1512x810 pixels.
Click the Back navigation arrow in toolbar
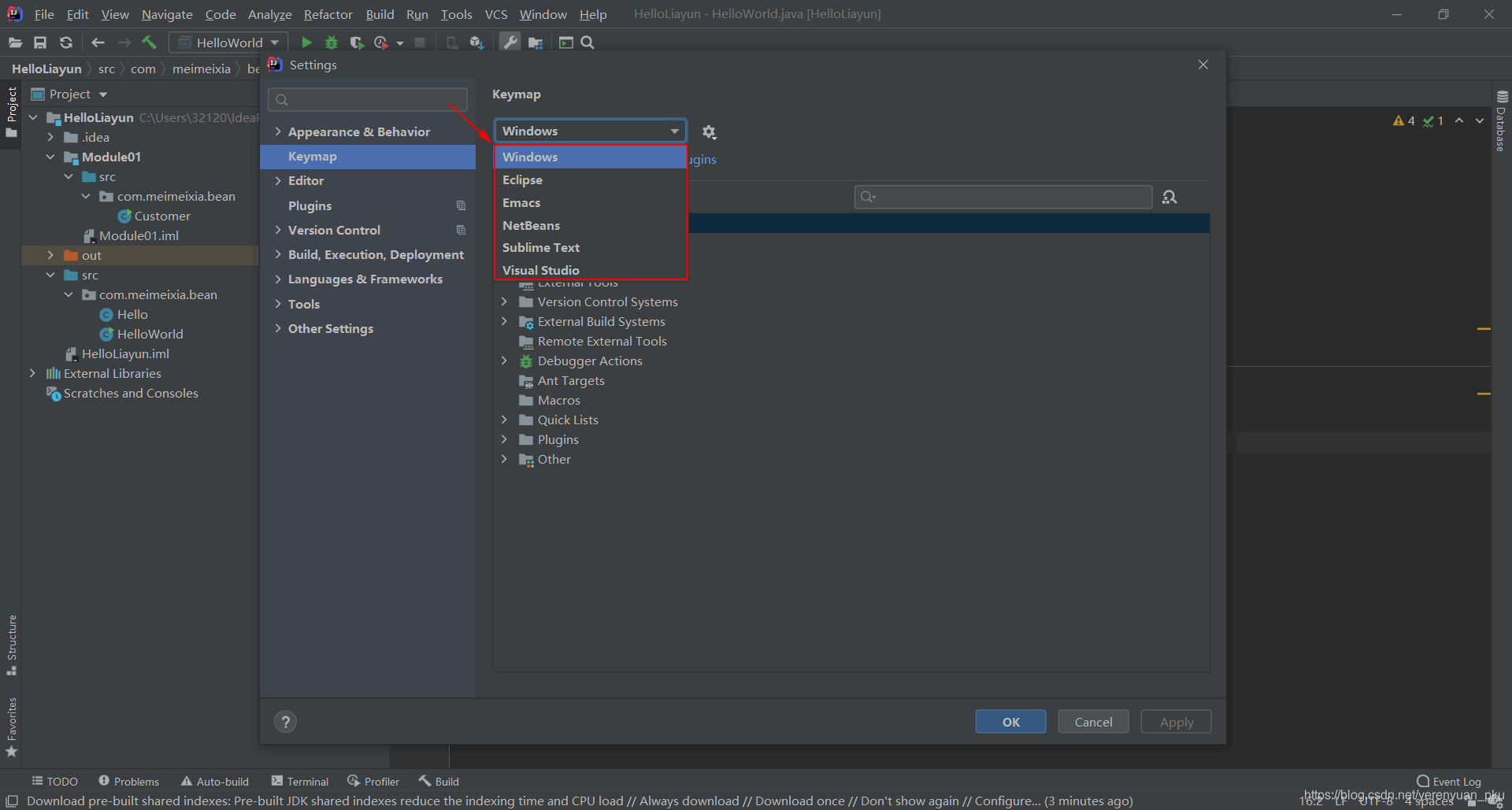98,43
